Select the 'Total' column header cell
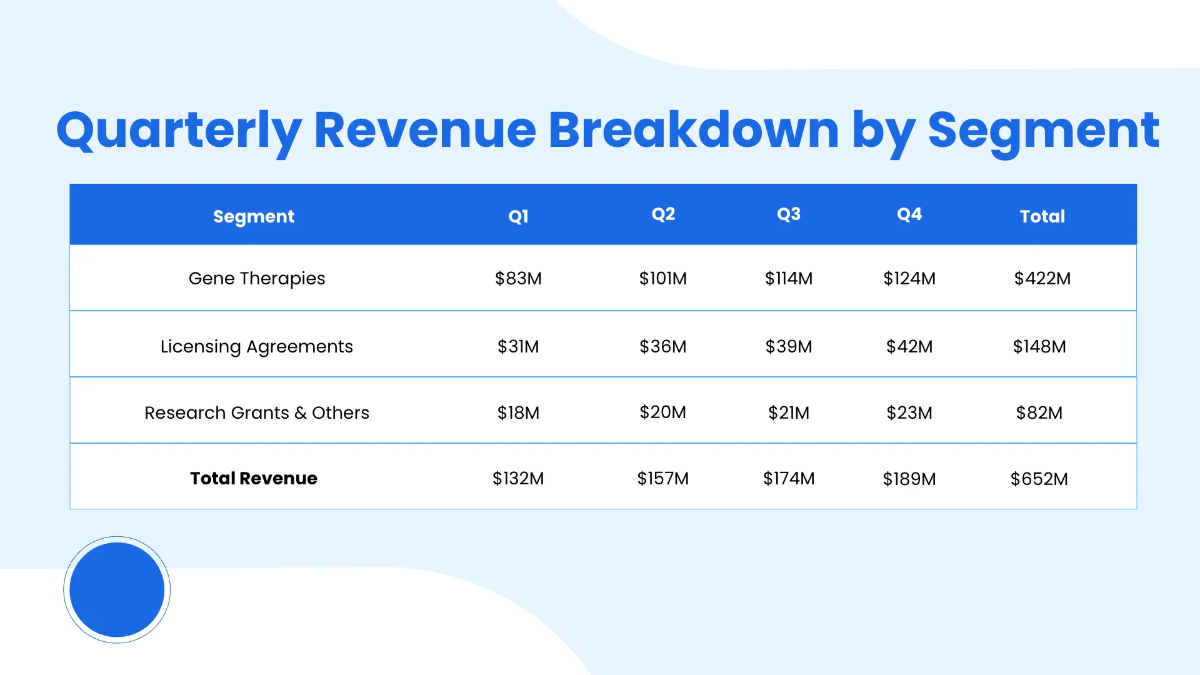Screen dimensions: 1200x675 (x=1042, y=216)
